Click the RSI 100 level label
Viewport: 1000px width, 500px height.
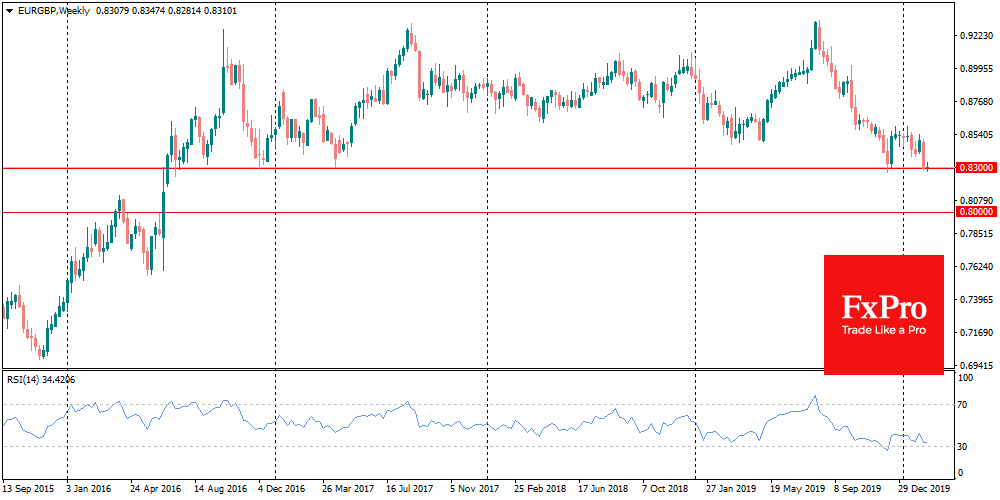[967, 379]
